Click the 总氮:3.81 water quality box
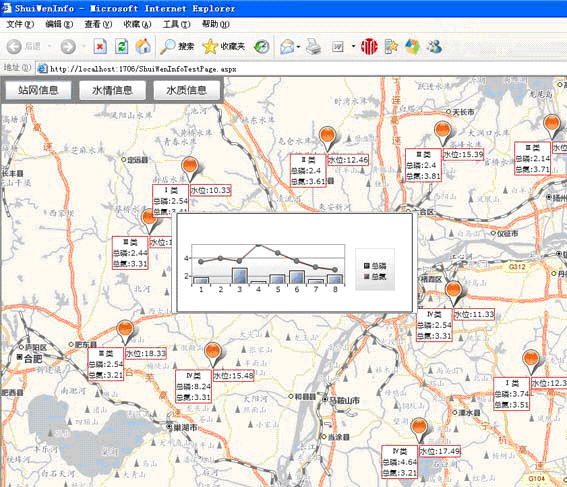This screenshot has height=487, width=567. (423, 165)
